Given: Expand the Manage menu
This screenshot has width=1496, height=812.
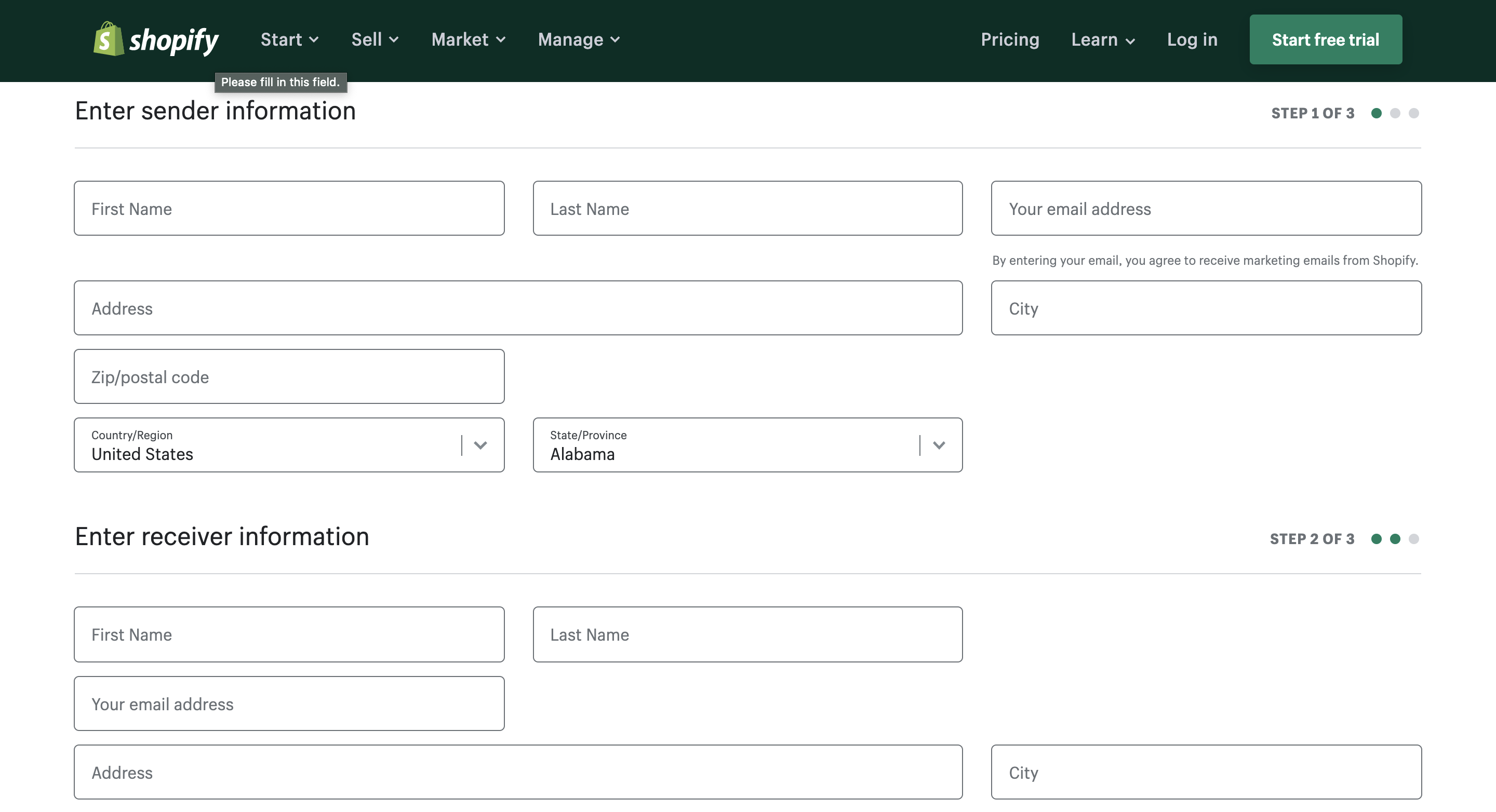Looking at the screenshot, I should [x=579, y=39].
